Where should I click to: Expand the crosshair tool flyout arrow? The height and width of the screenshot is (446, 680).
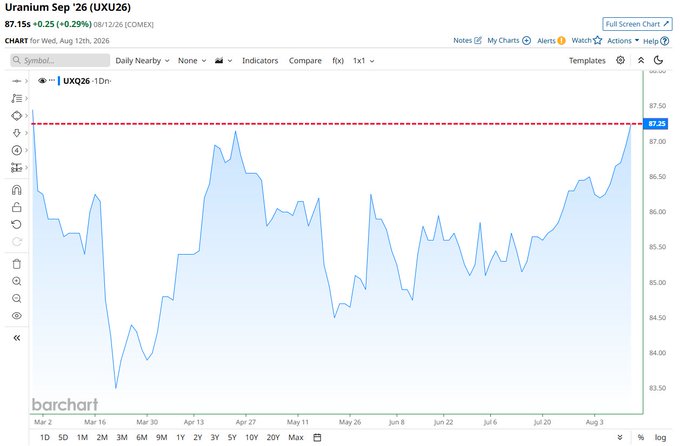26,81
